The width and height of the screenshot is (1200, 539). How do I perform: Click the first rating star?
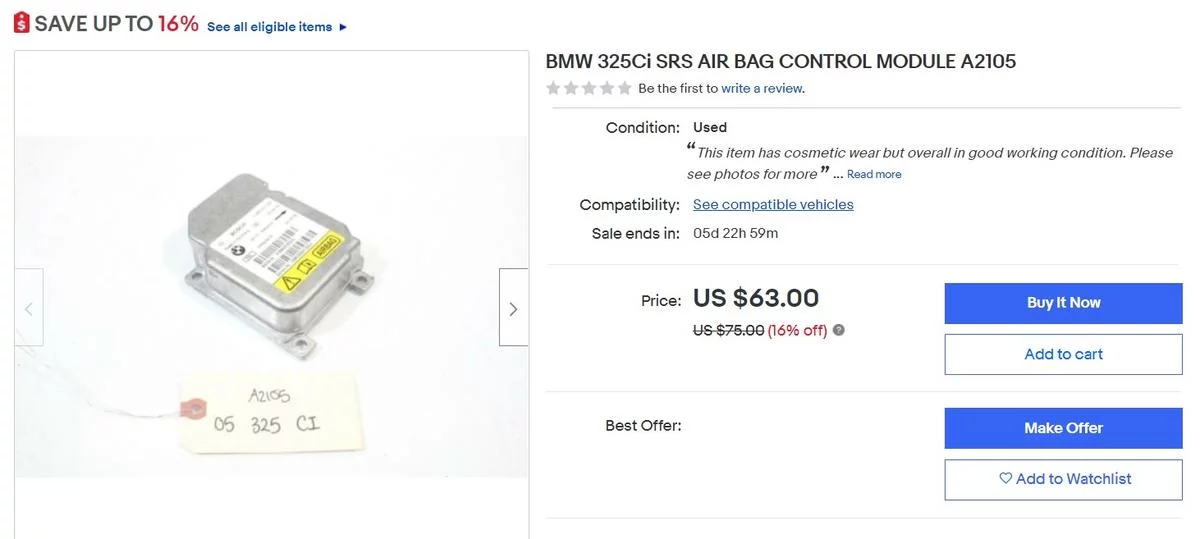(553, 88)
